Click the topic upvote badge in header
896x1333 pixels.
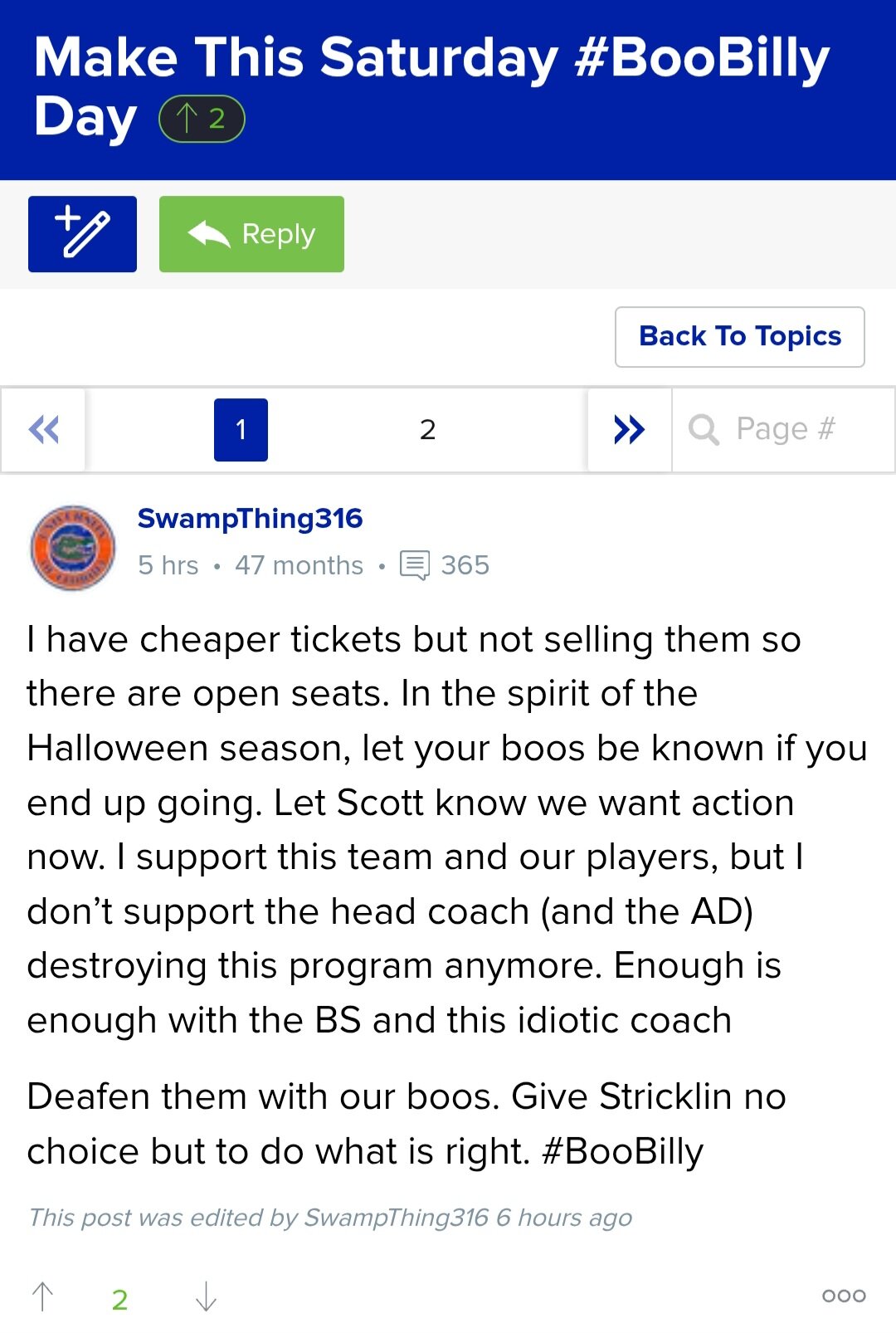point(202,119)
